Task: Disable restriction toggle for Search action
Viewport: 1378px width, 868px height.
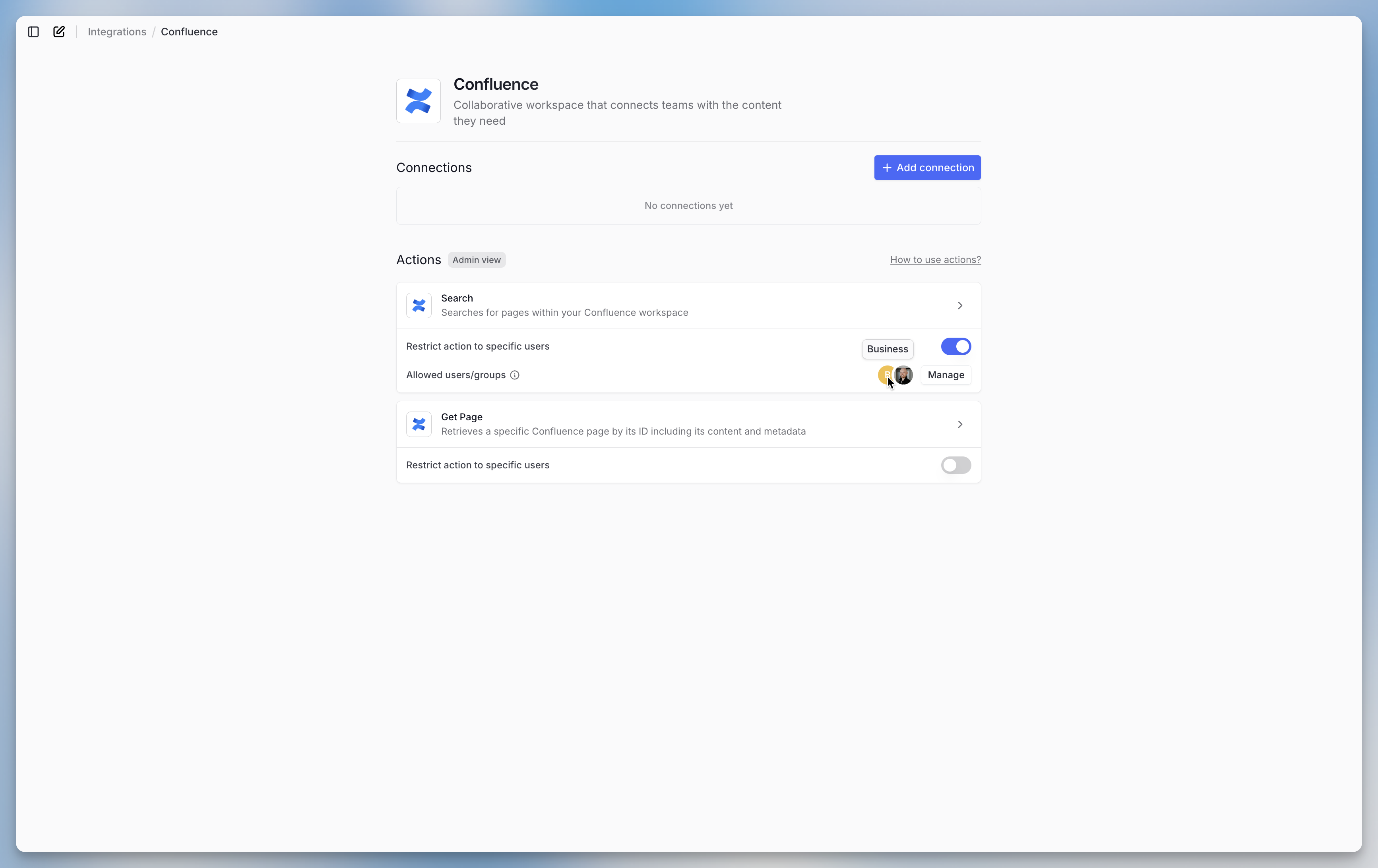Action: [x=955, y=346]
